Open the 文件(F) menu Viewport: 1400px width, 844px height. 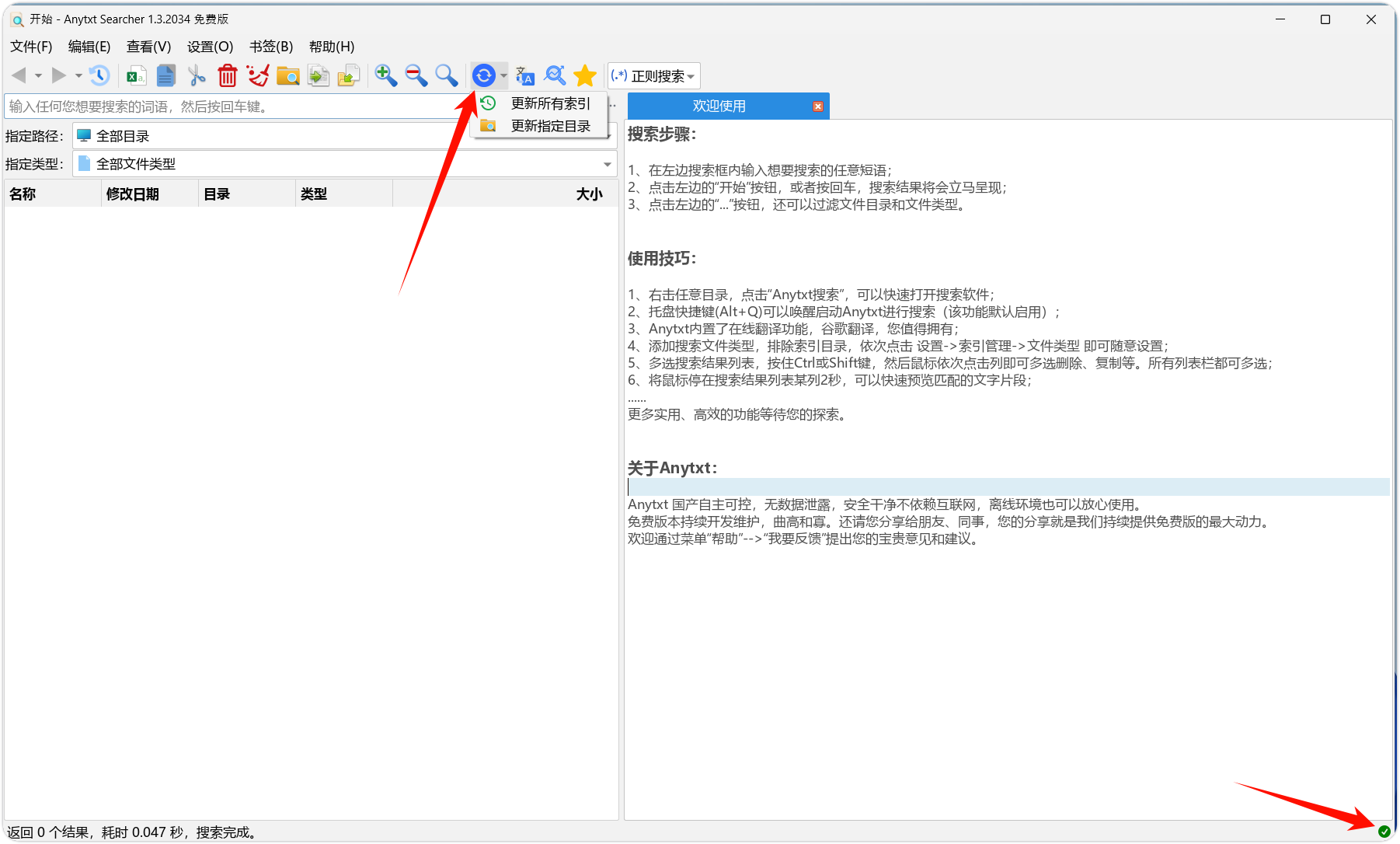point(31,47)
